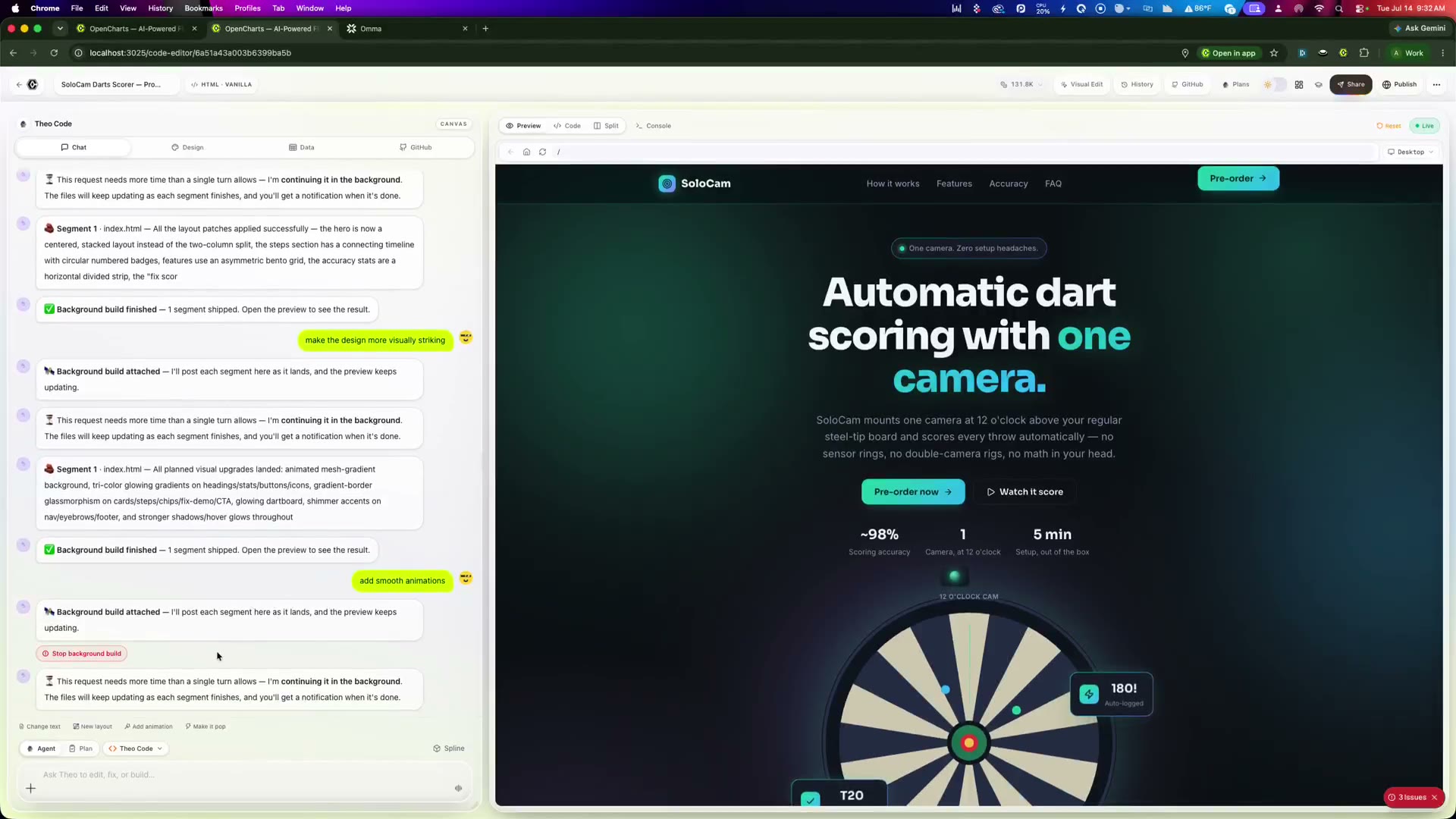Click the 180! auto-logged lightning icon

click(1089, 694)
